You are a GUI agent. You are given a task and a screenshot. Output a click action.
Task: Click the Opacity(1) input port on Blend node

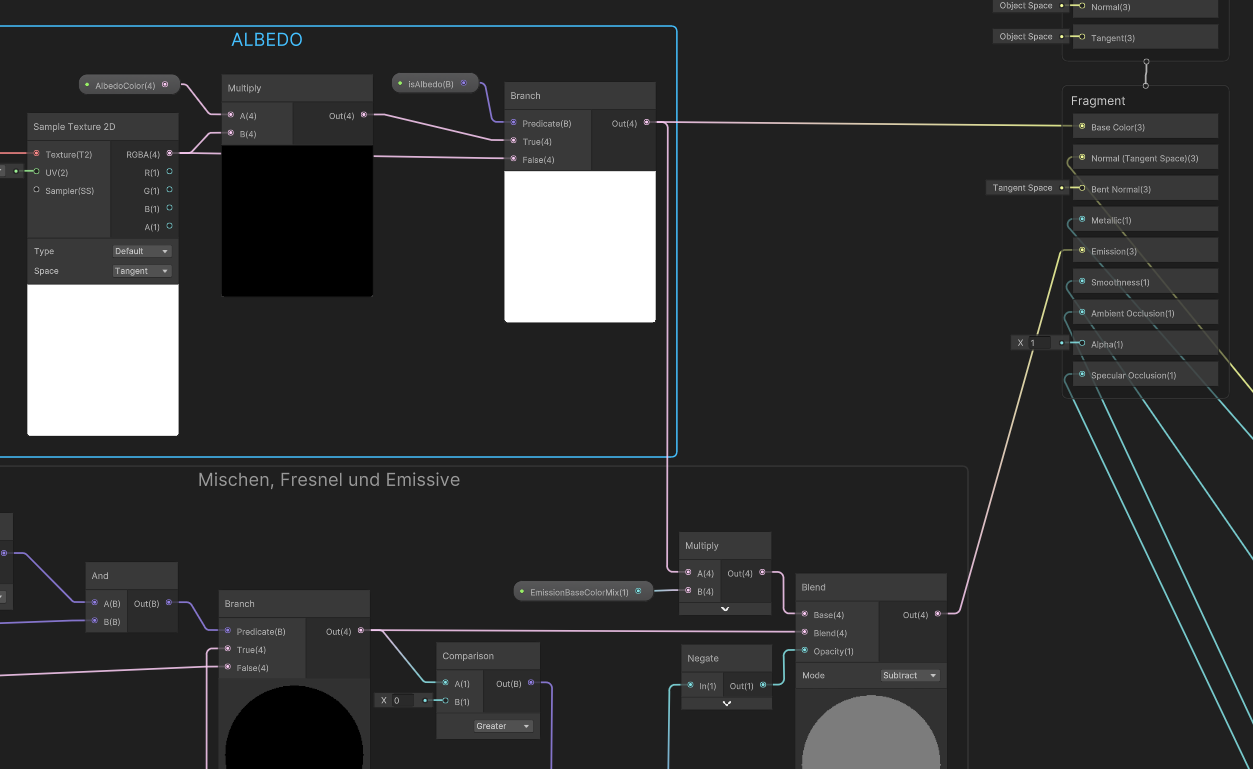[x=805, y=651]
